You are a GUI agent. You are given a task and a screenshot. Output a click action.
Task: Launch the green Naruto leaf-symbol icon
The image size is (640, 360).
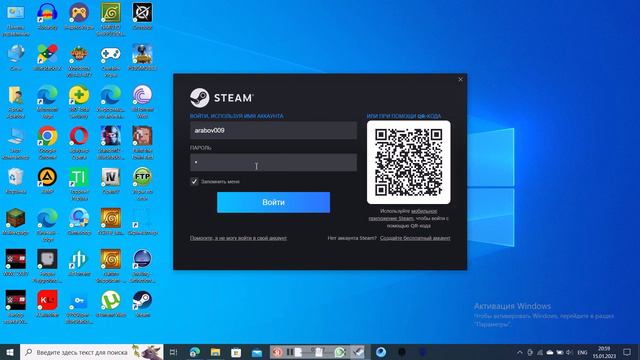click(111, 13)
